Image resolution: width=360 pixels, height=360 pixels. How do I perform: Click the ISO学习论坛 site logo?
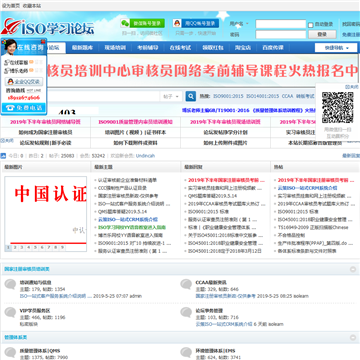(x=47, y=27)
